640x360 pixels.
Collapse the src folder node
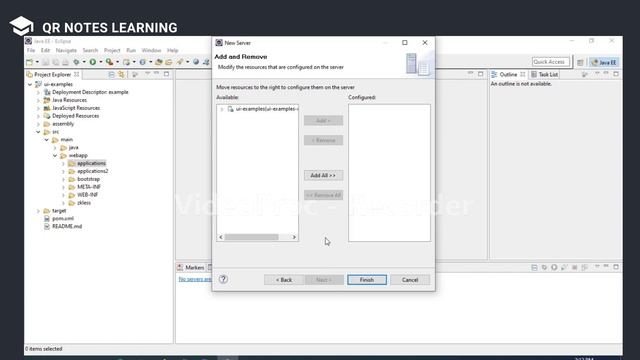[38, 132]
